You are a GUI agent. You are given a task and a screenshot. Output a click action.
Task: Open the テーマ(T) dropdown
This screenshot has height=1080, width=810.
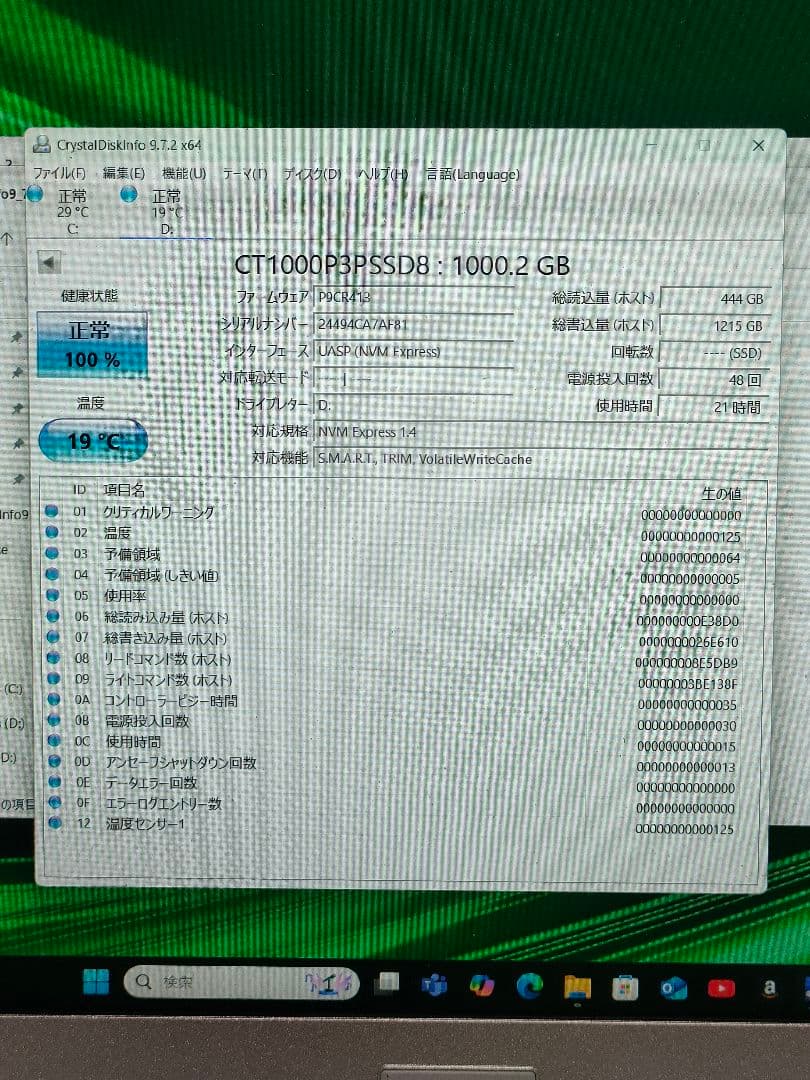(245, 174)
